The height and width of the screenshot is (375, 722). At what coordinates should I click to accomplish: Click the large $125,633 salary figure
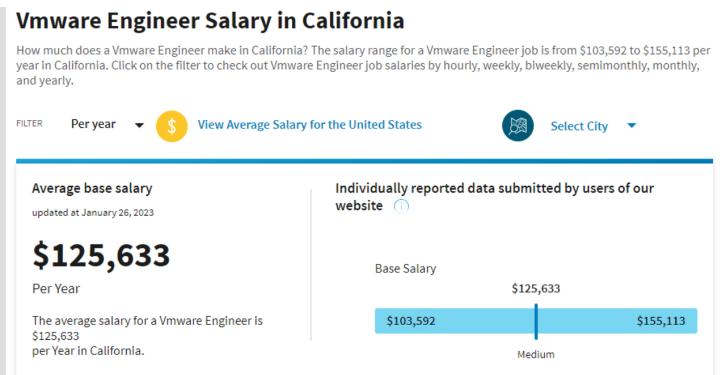tap(101, 255)
